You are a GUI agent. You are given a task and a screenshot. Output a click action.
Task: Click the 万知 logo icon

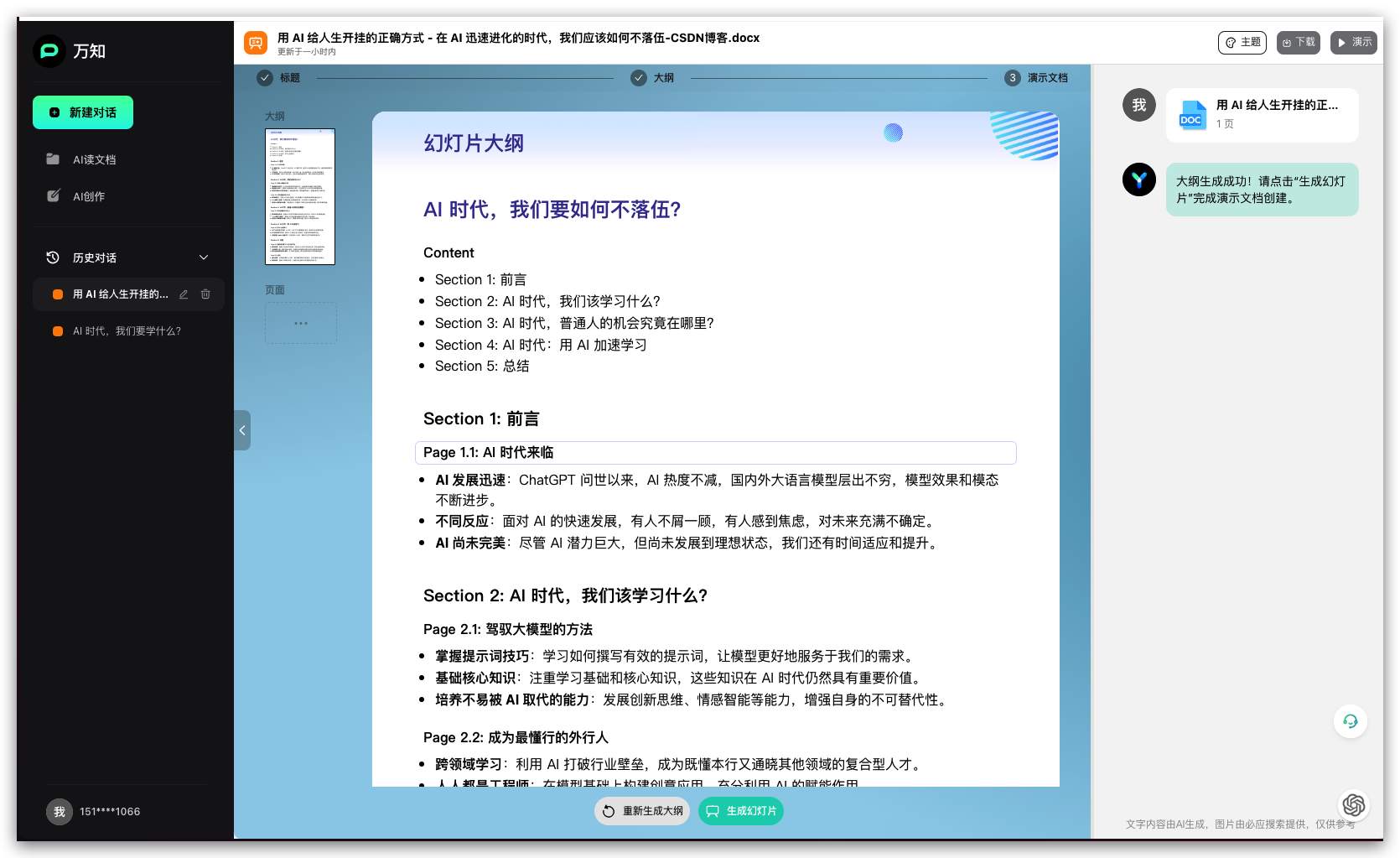coord(49,51)
